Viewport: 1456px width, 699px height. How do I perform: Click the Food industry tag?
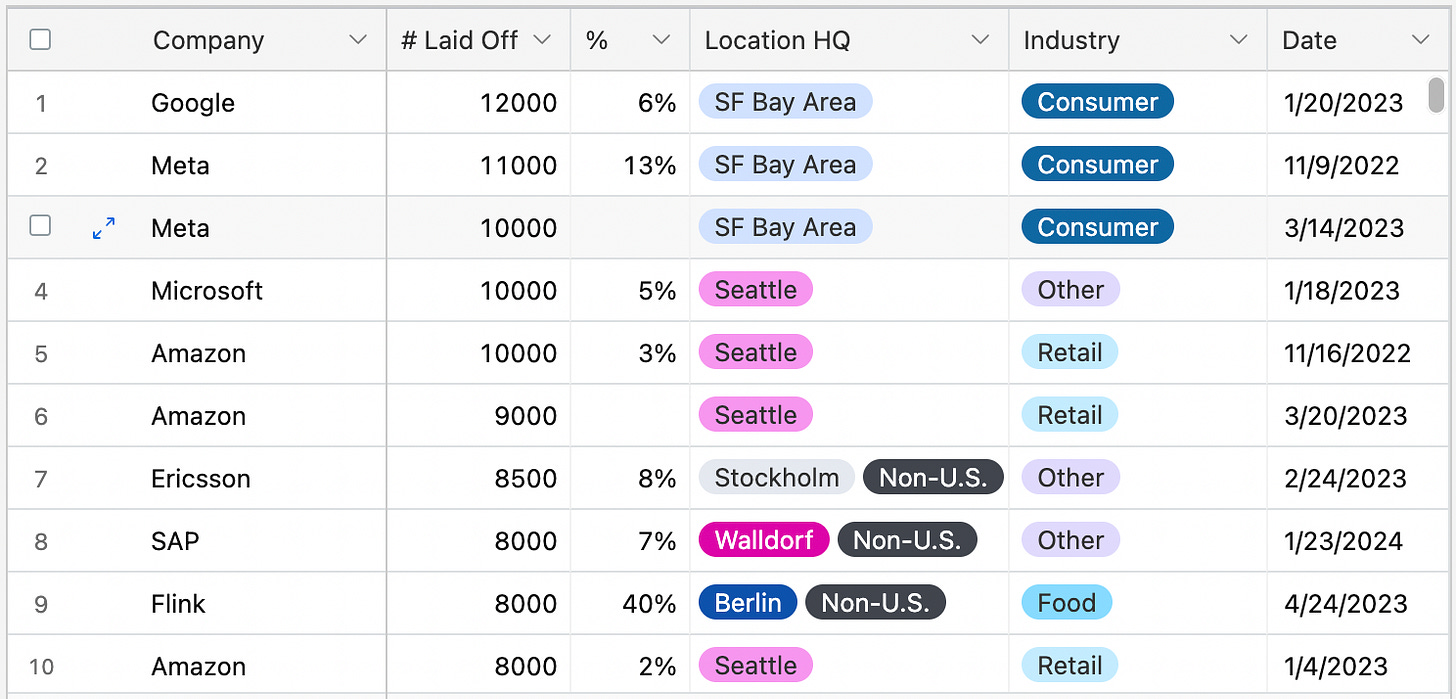tap(1067, 603)
